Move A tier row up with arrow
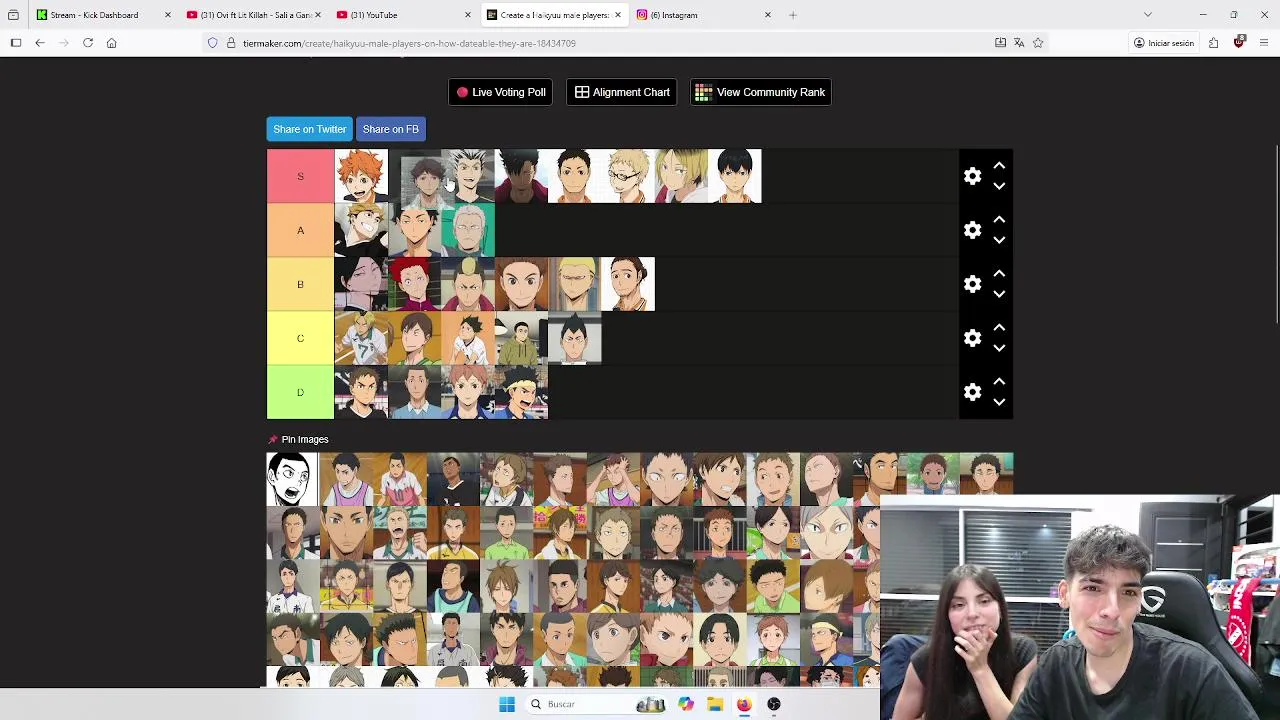 tap(999, 219)
